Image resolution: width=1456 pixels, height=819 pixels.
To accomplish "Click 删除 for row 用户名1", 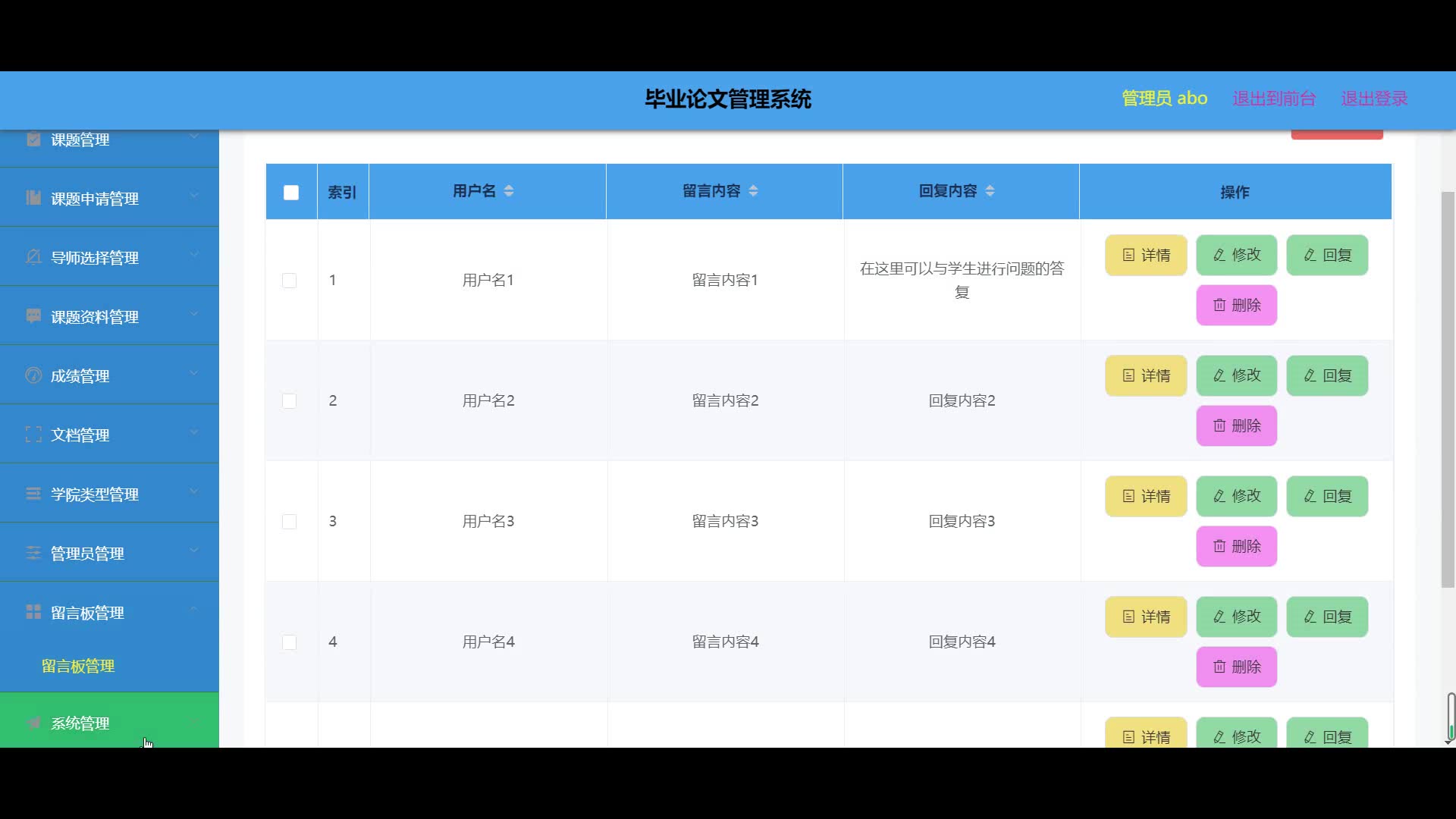I will click(x=1237, y=305).
